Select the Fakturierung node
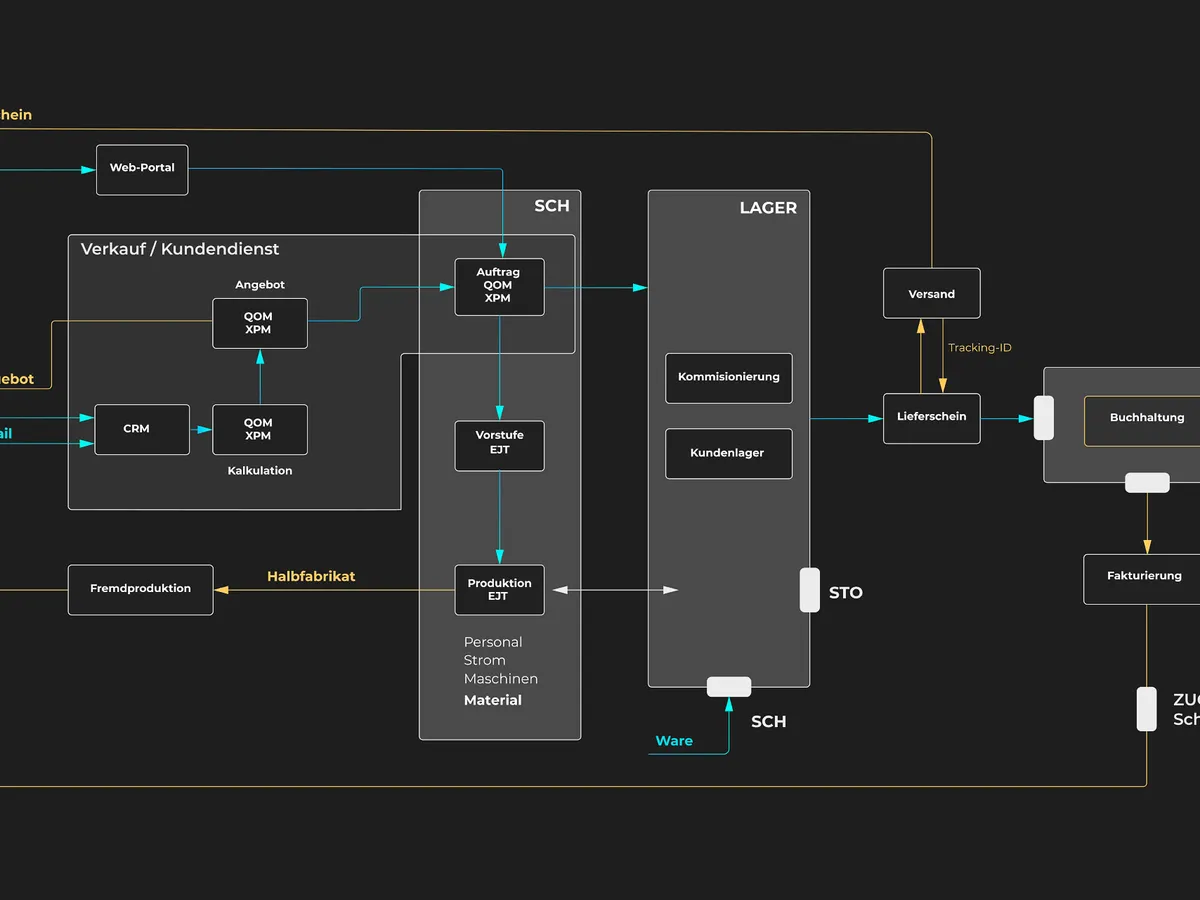This screenshot has height=900, width=1200. (x=1144, y=579)
